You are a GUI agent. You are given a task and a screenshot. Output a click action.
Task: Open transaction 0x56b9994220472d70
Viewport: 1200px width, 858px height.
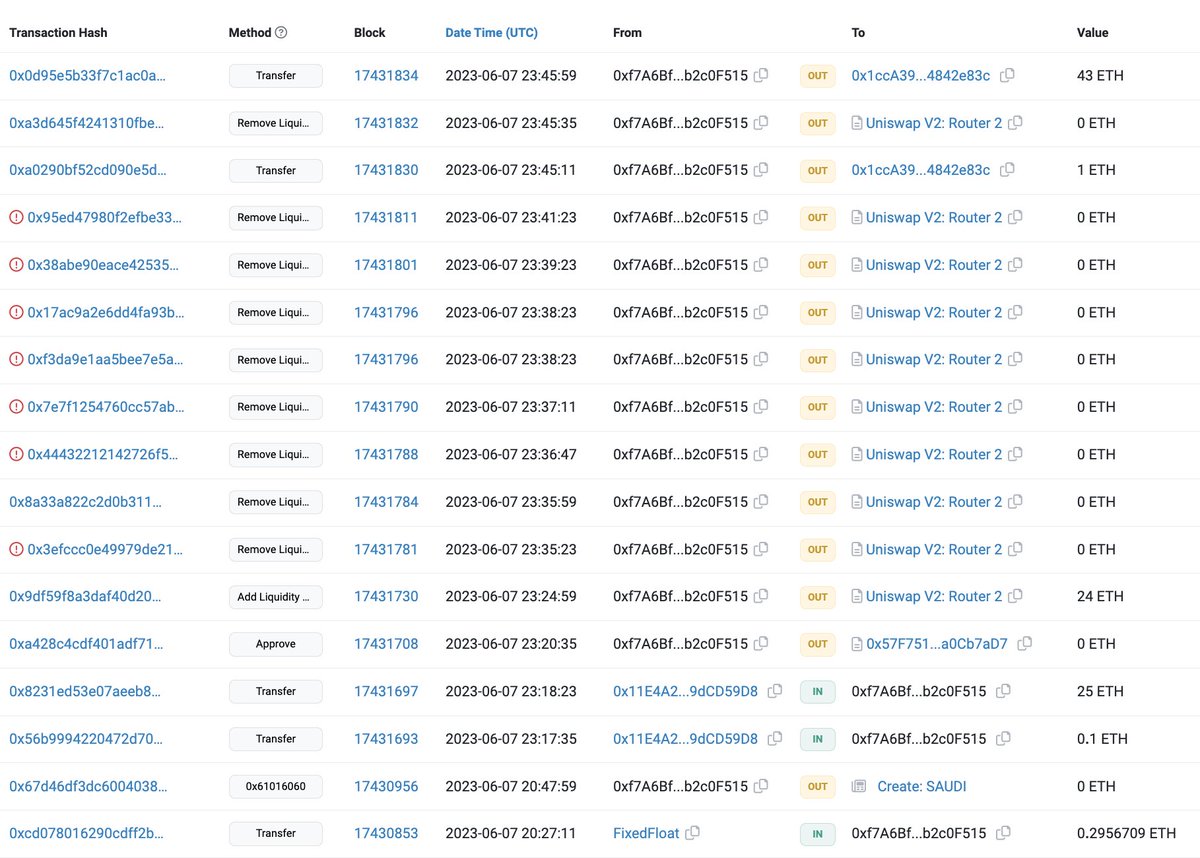click(x=85, y=738)
